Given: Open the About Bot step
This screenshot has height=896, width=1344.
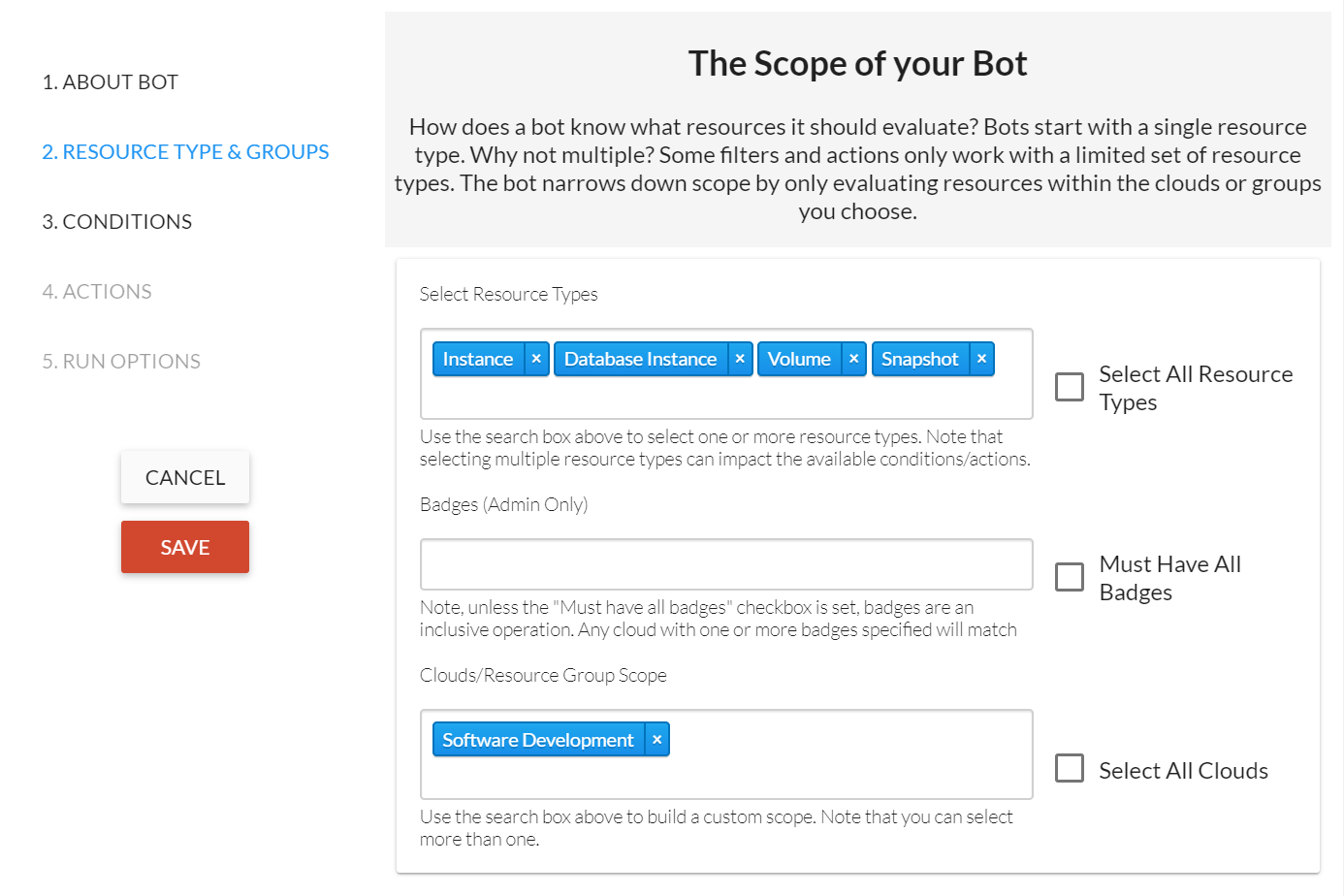Looking at the screenshot, I should (x=111, y=82).
